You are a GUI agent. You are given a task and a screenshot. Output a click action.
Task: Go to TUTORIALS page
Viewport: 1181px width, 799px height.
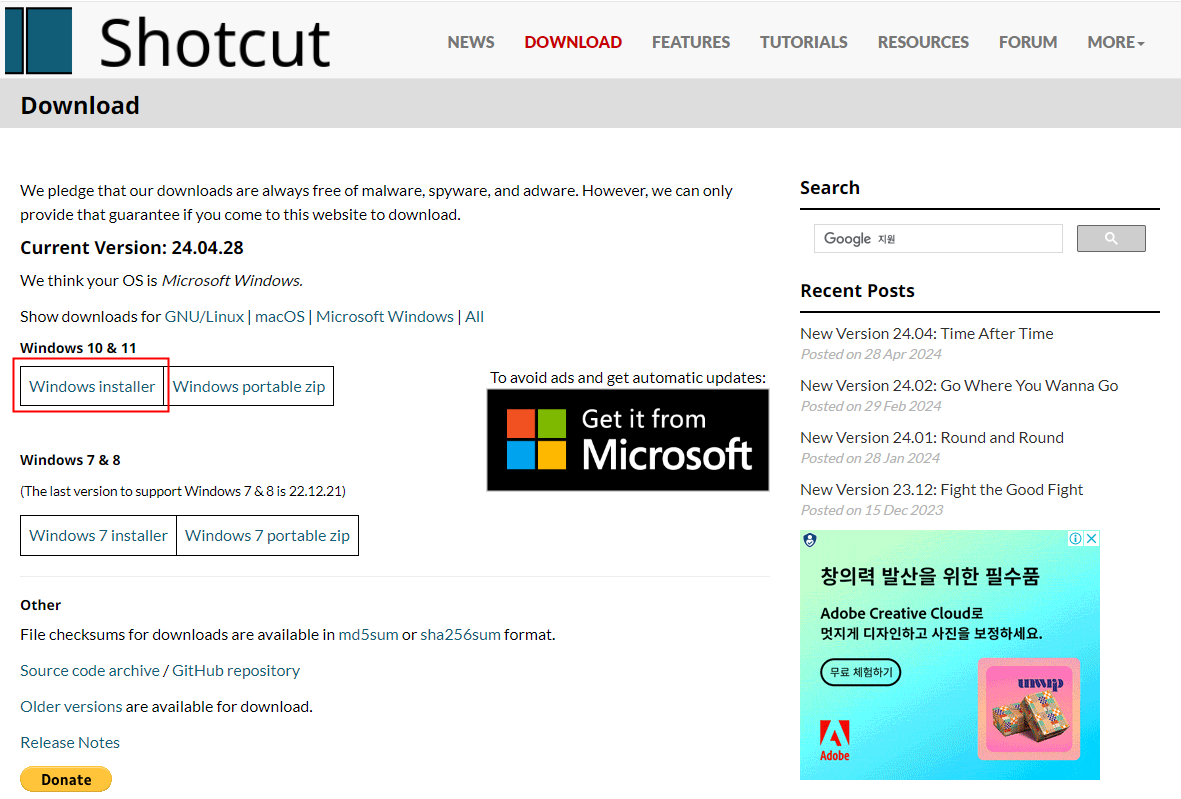804,42
